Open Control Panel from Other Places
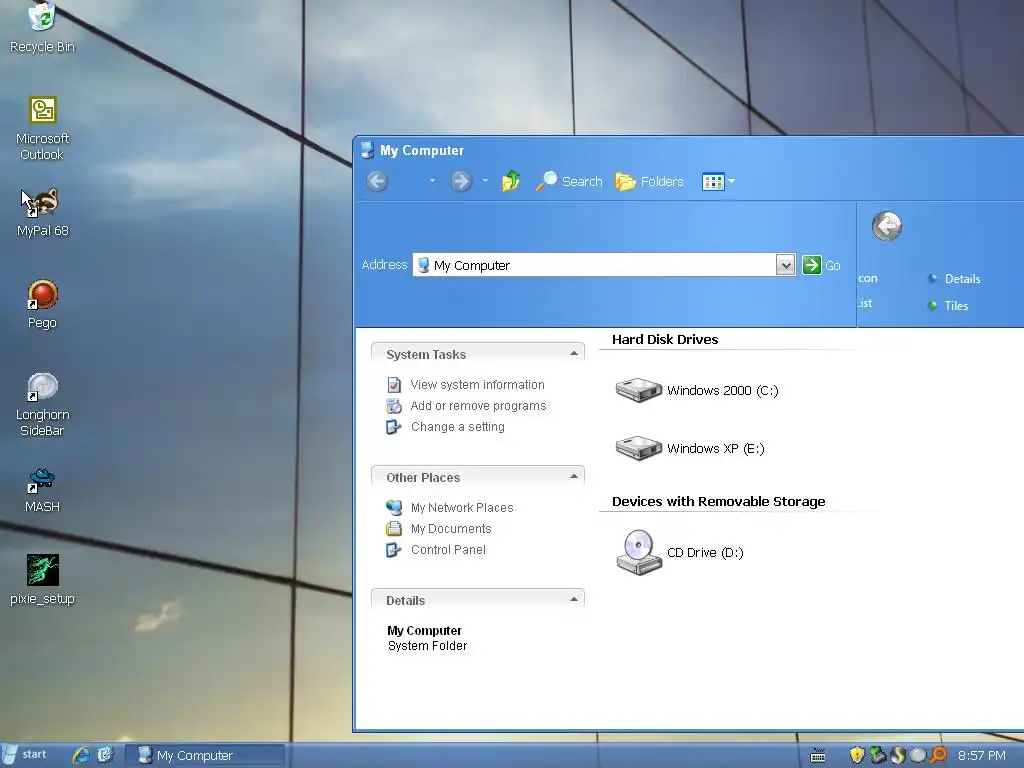 coord(449,549)
